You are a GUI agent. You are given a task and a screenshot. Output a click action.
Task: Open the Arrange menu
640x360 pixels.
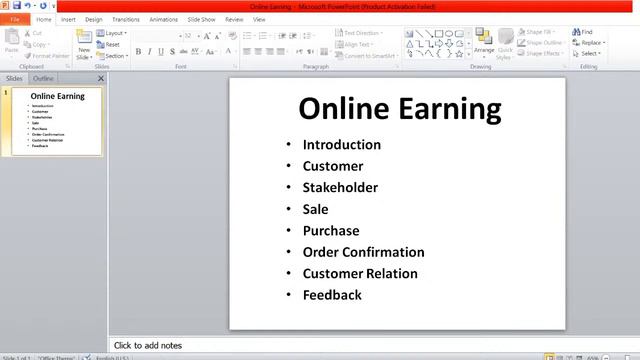point(484,43)
